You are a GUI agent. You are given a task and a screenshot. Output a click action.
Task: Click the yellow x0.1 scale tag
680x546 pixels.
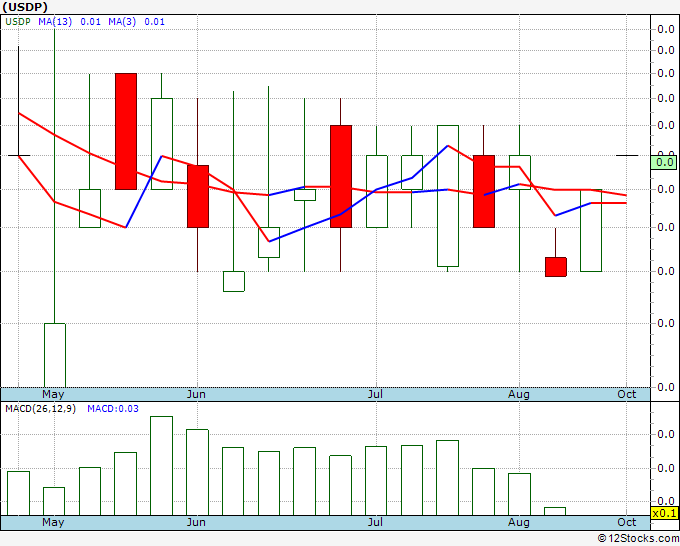[664, 513]
